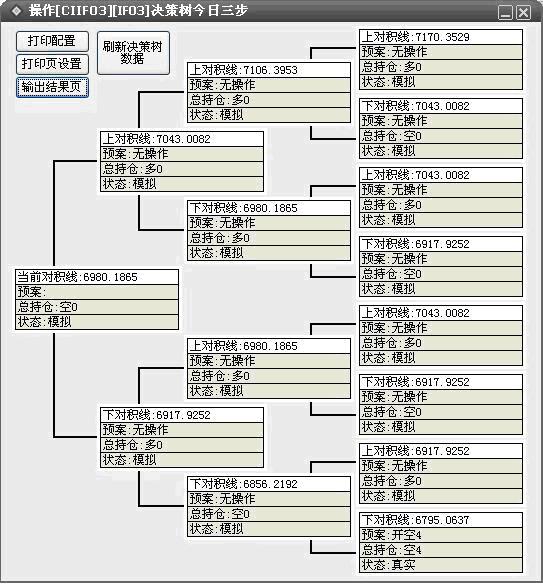Click 总持仓:空4 position row
The width and height of the screenshot is (543, 586).
[441, 550]
